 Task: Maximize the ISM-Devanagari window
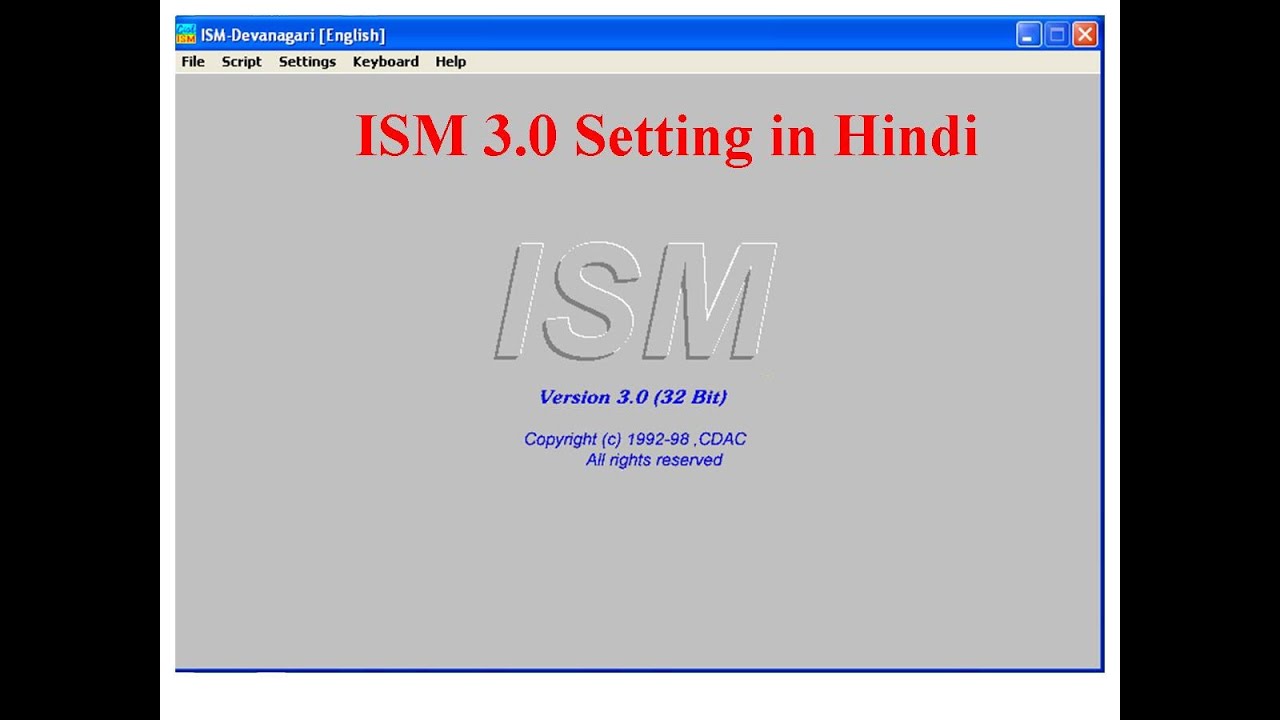click(1057, 35)
